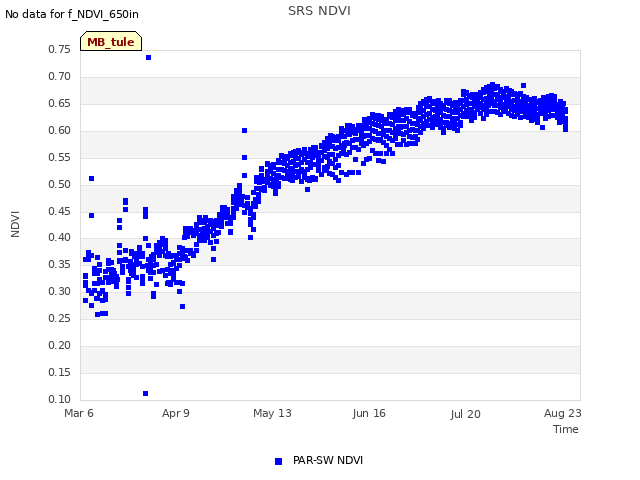Click the 0.40 y-axis tick label
The height and width of the screenshot is (480, 640).
click(60, 237)
